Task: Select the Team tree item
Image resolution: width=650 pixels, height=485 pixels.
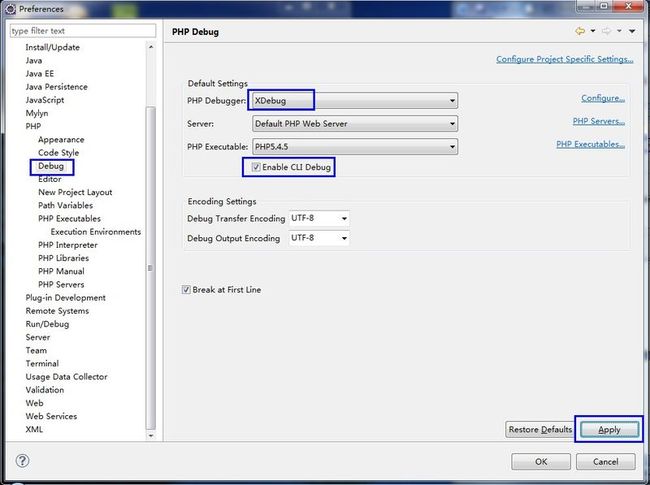Action: point(36,350)
